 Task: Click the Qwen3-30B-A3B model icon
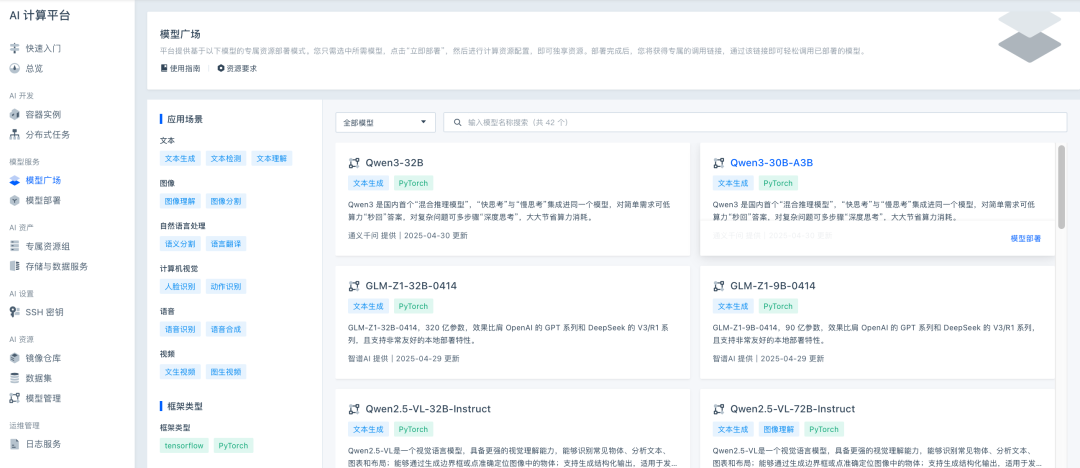coord(718,163)
